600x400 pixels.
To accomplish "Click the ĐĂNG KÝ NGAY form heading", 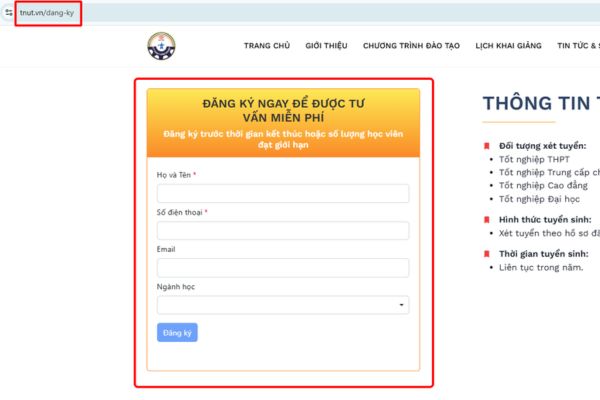I will [283, 110].
